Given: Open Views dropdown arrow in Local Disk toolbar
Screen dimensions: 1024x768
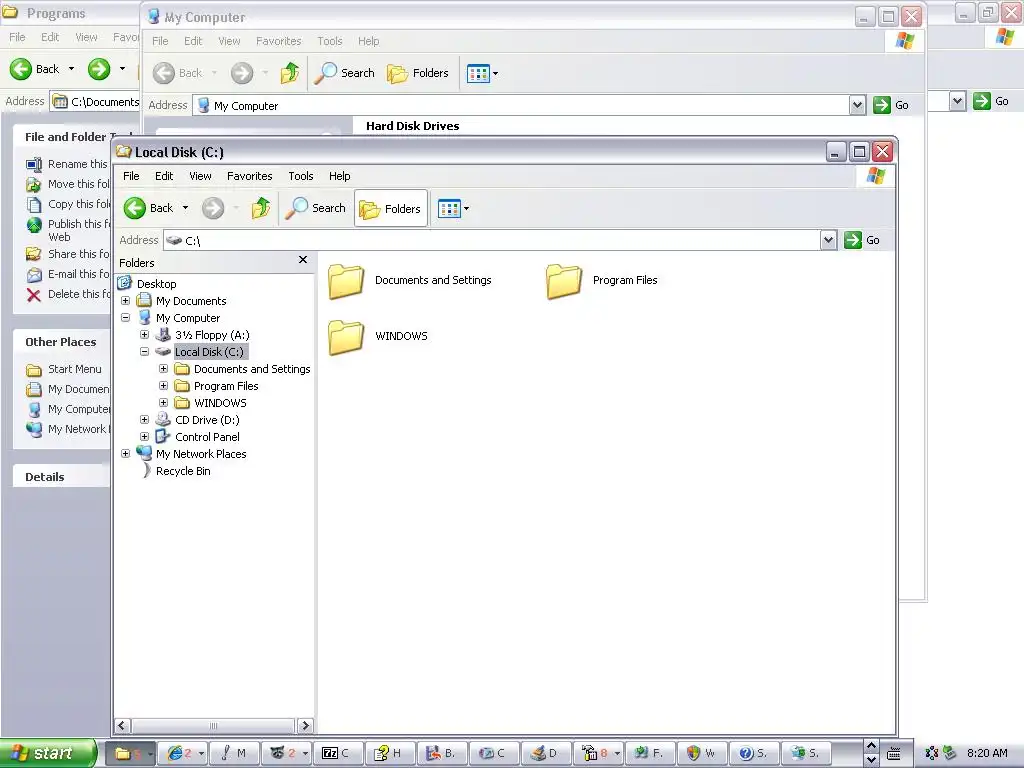Looking at the screenshot, I should 466,209.
